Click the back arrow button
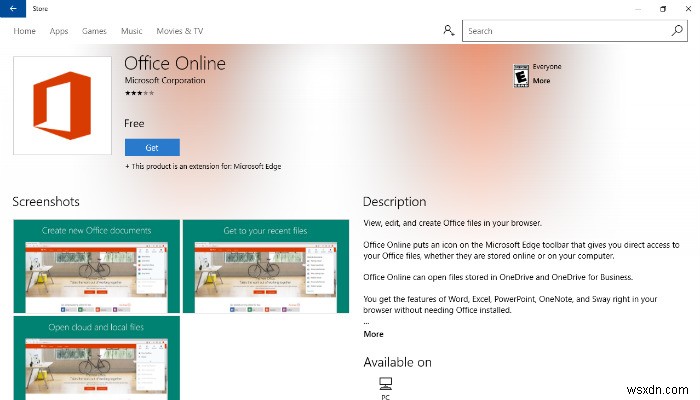700x400 pixels. tap(13, 8)
